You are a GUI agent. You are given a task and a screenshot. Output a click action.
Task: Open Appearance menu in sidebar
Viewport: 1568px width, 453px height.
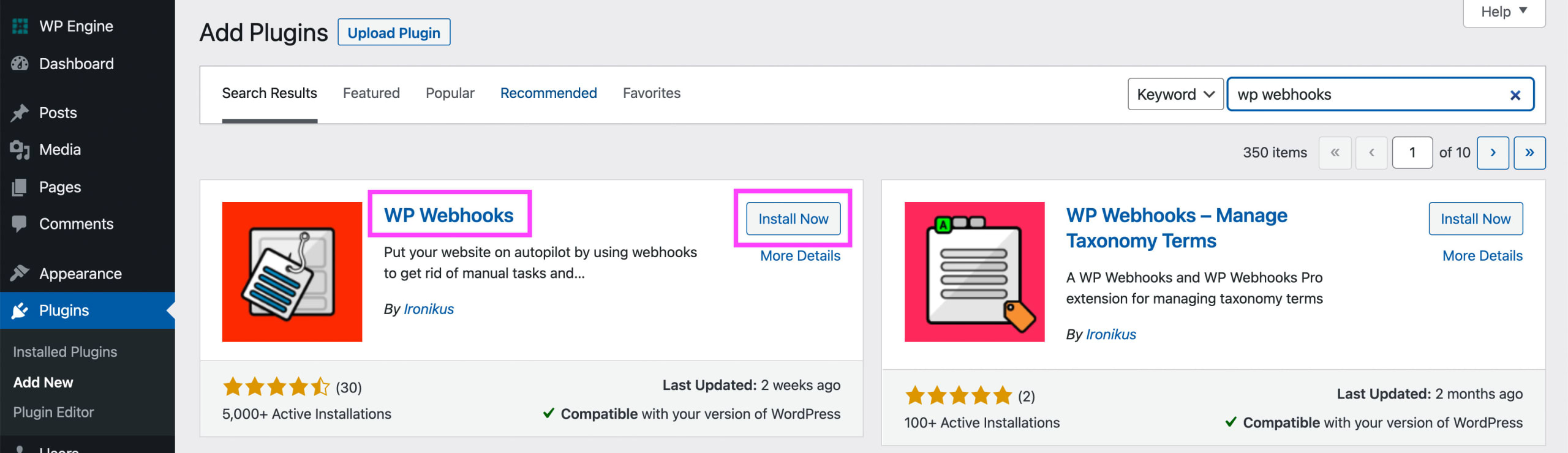click(x=80, y=273)
